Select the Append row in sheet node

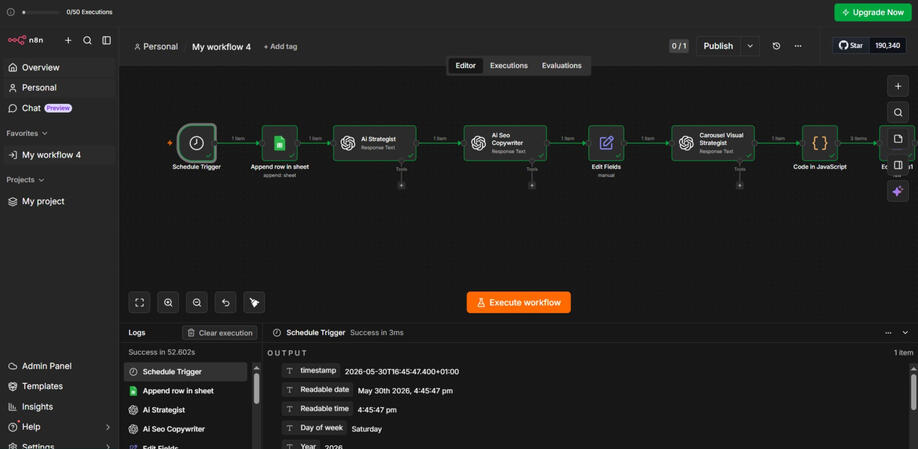click(x=280, y=143)
